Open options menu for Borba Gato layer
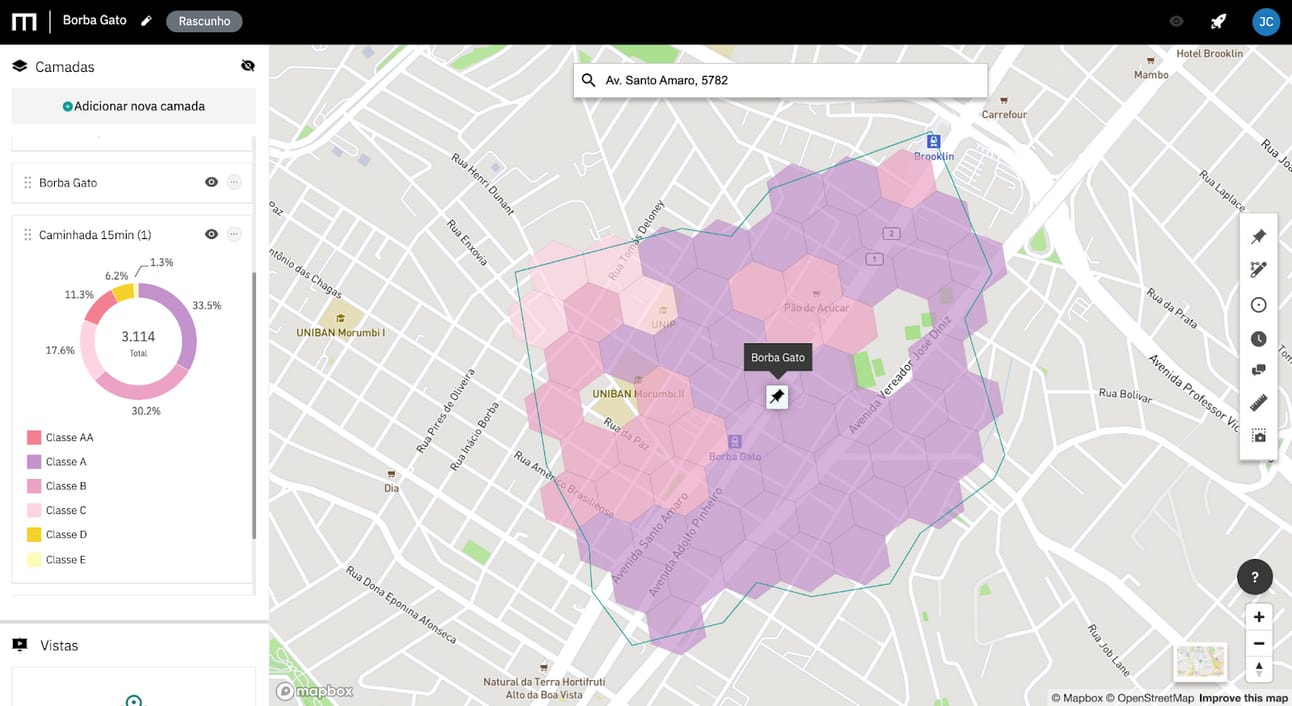The image size is (1292, 706). 234,182
